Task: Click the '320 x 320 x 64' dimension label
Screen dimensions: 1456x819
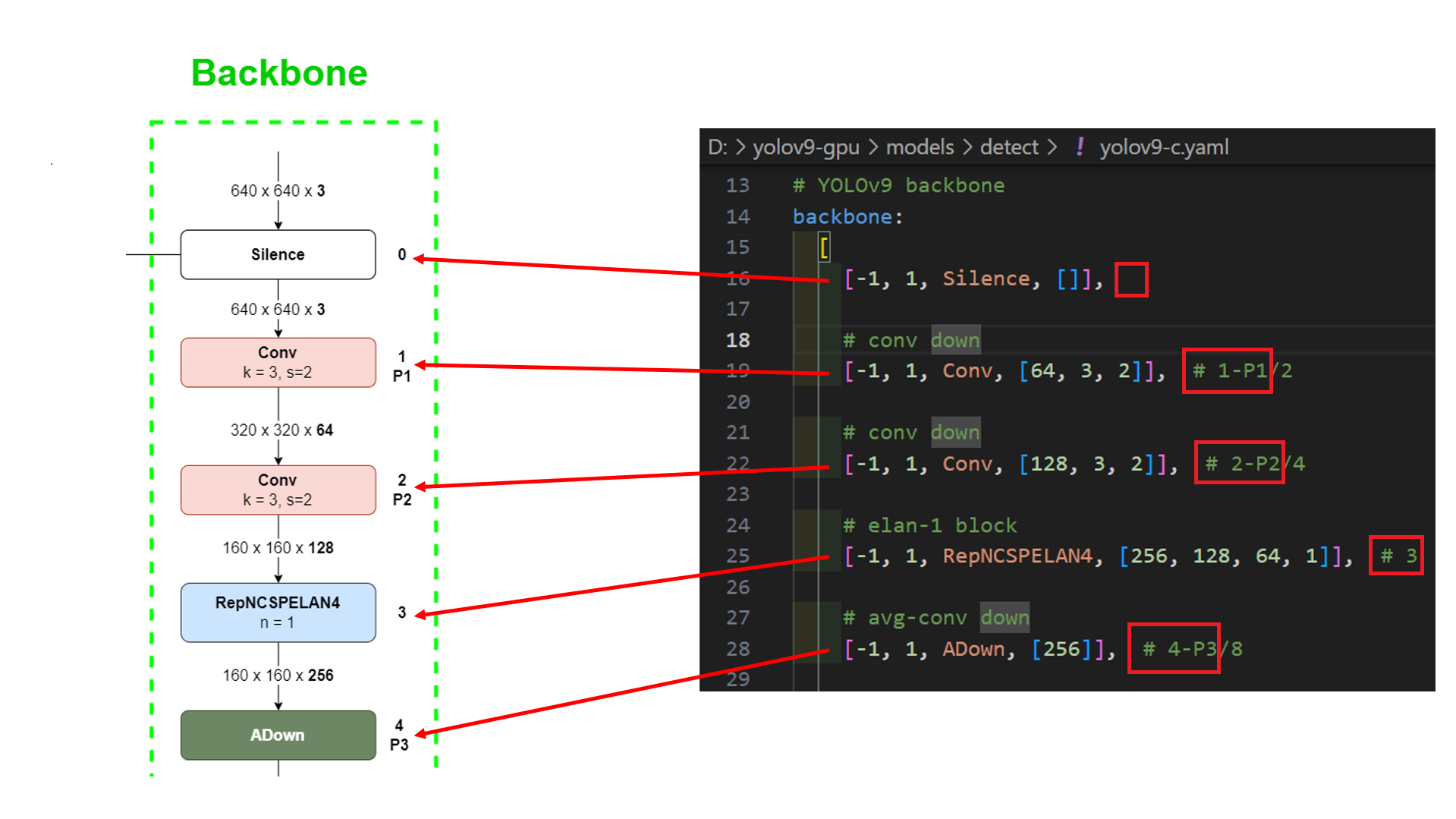Action: point(281,430)
